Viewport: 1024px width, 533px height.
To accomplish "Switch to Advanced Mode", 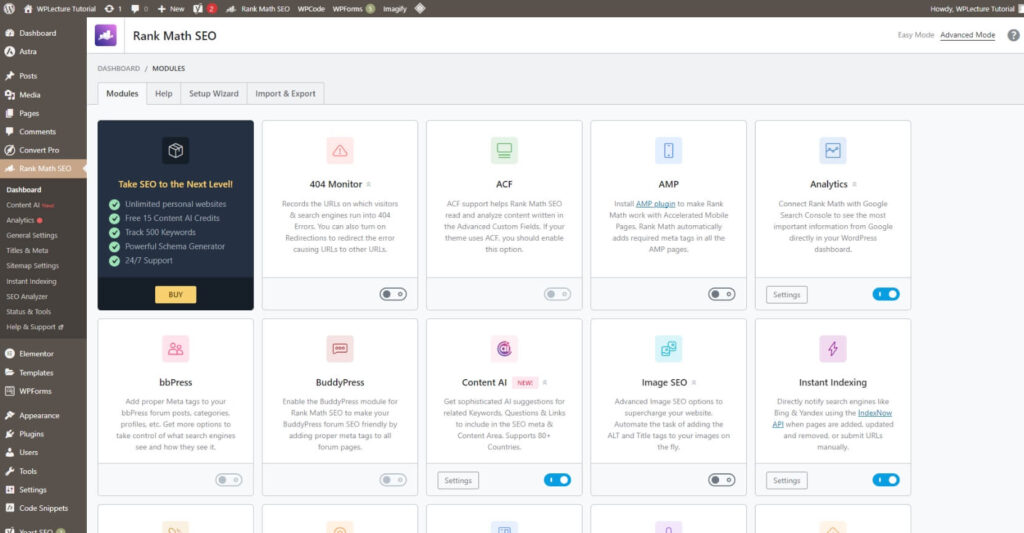I will click(x=968, y=35).
